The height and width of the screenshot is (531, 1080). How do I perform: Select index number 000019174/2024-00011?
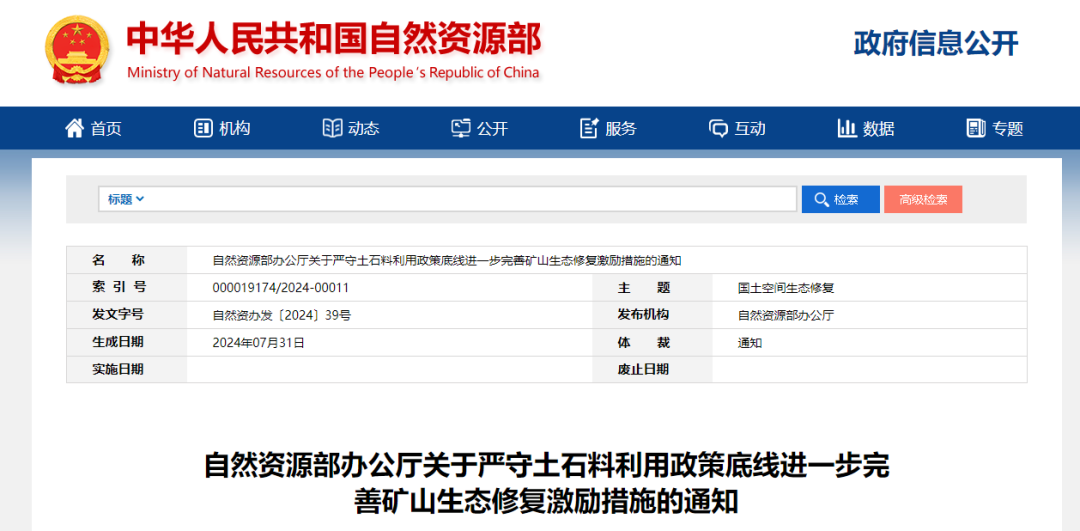pos(281,288)
